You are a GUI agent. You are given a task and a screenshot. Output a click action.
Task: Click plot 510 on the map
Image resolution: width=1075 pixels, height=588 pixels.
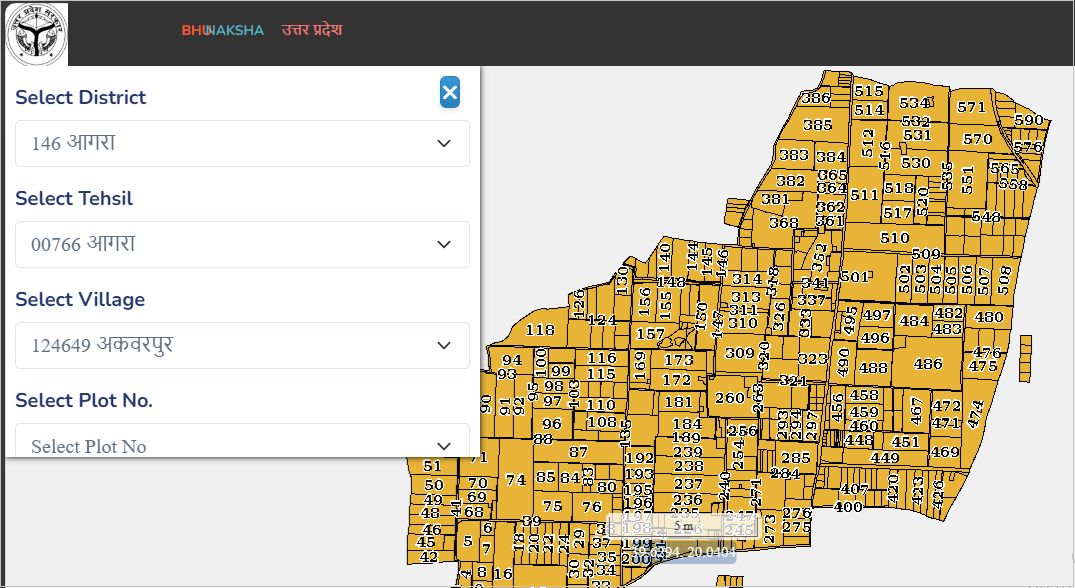coord(894,238)
